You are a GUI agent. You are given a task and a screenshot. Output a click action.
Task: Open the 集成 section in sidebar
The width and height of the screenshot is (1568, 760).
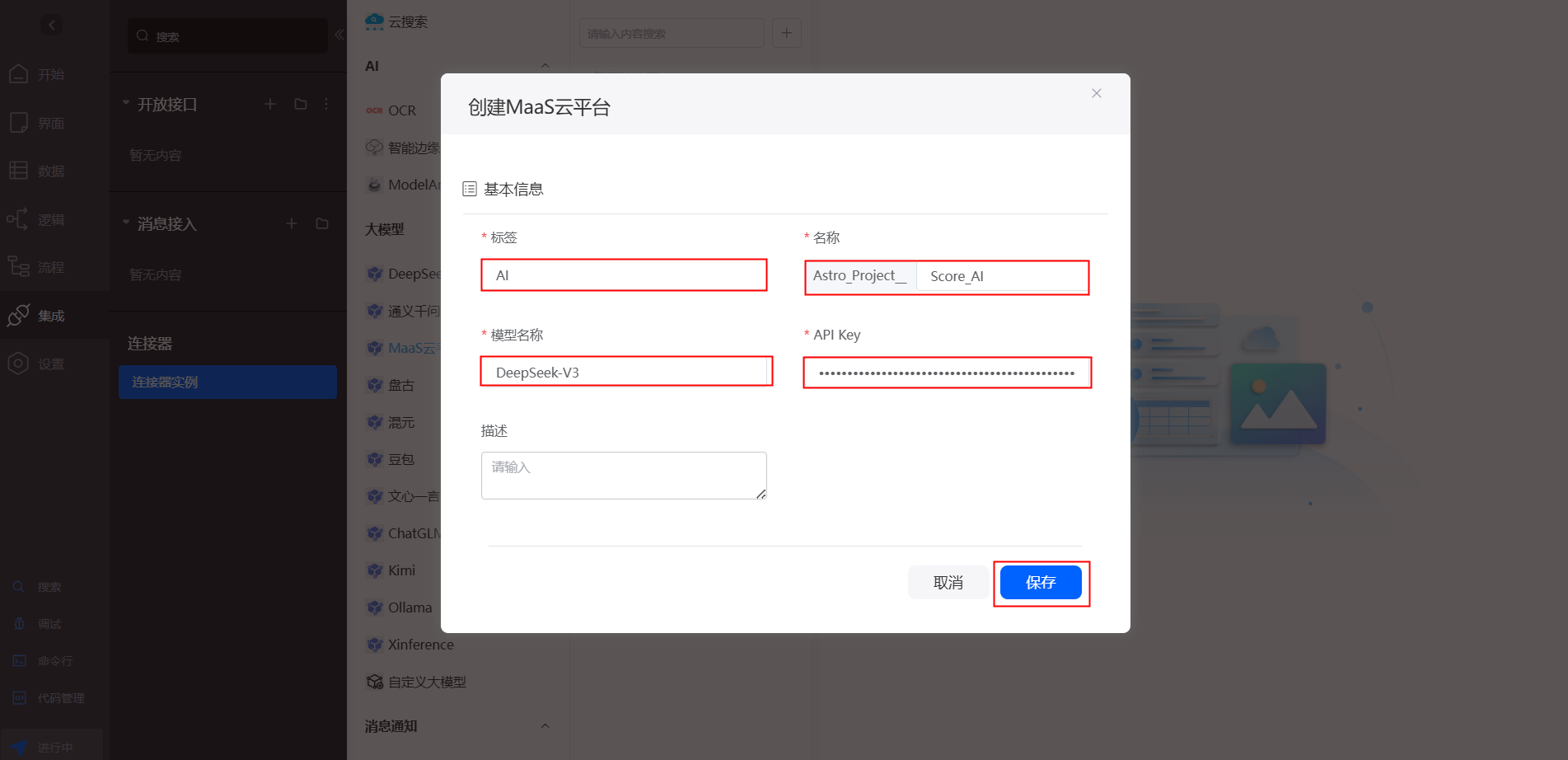click(38, 316)
